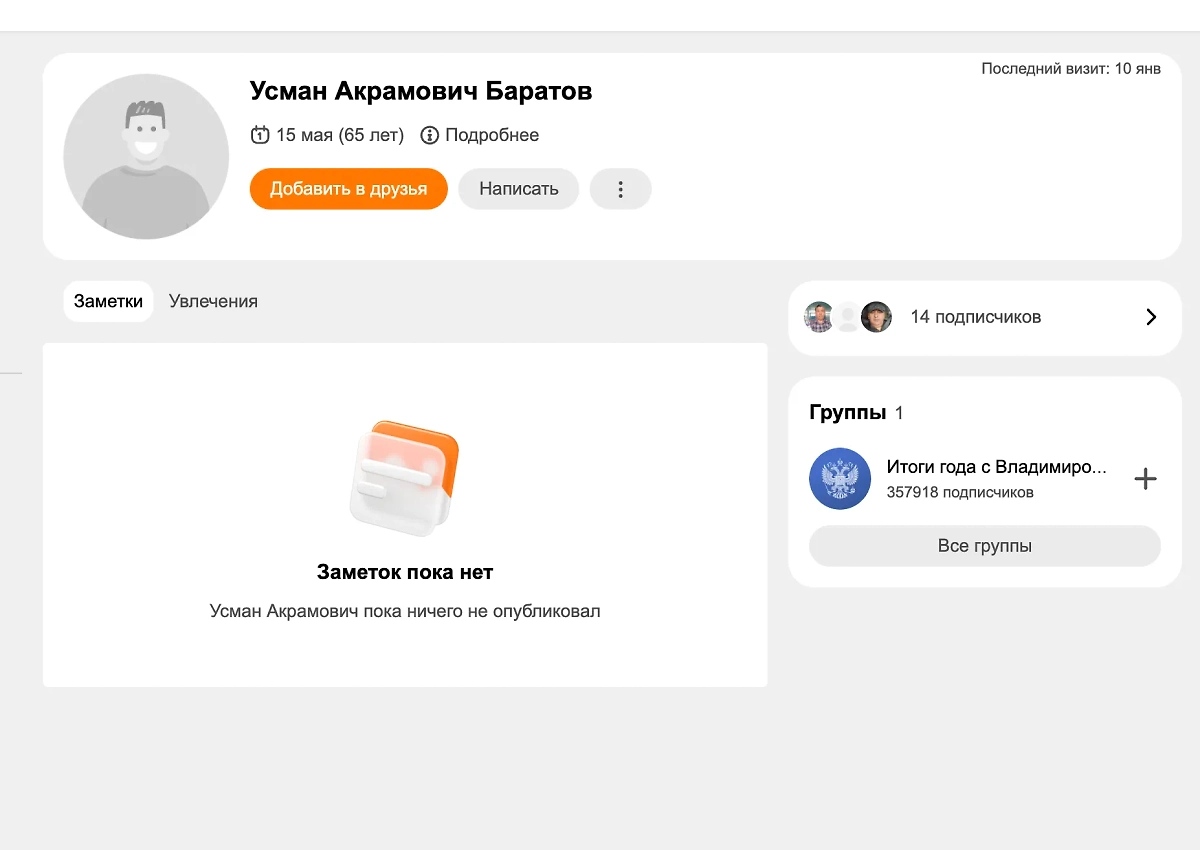This screenshot has height=850, width=1200.
Task: Click the calendar icon near the birthday
Action: [x=260, y=135]
